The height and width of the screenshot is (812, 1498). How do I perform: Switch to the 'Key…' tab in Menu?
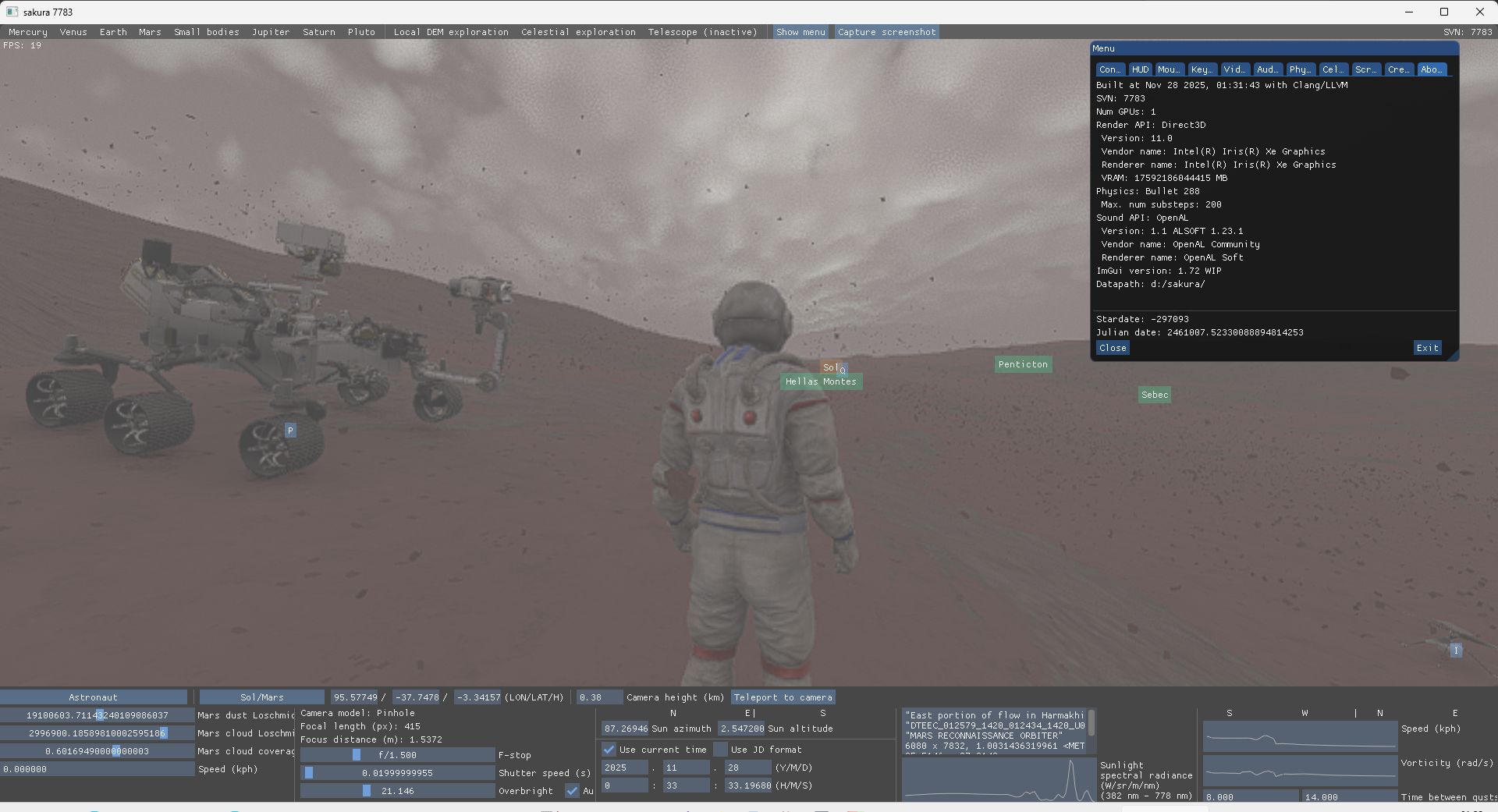1202,69
